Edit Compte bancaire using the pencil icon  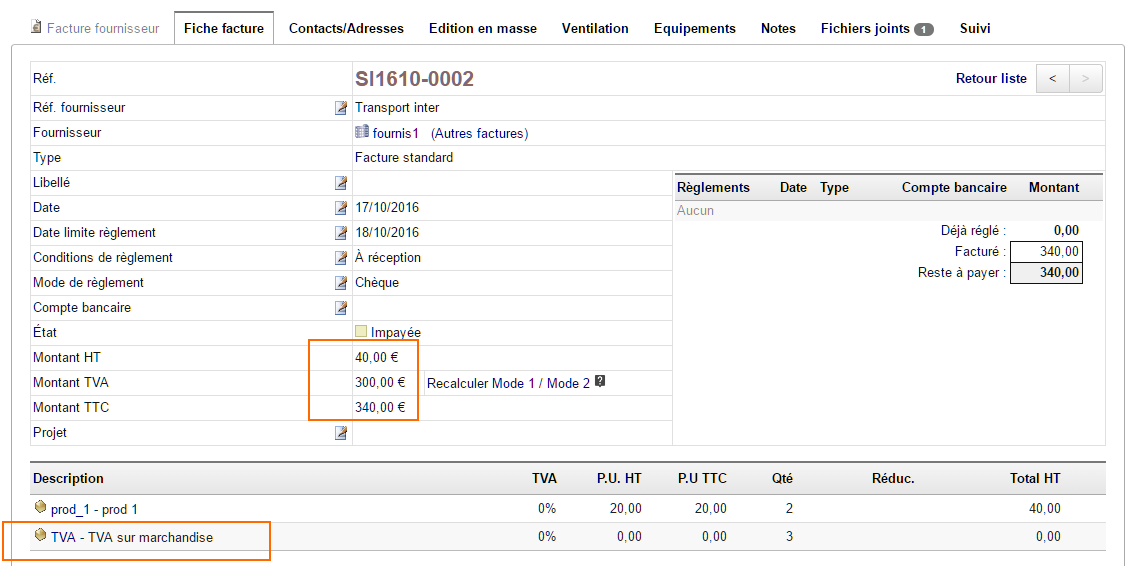click(x=341, y=308)
